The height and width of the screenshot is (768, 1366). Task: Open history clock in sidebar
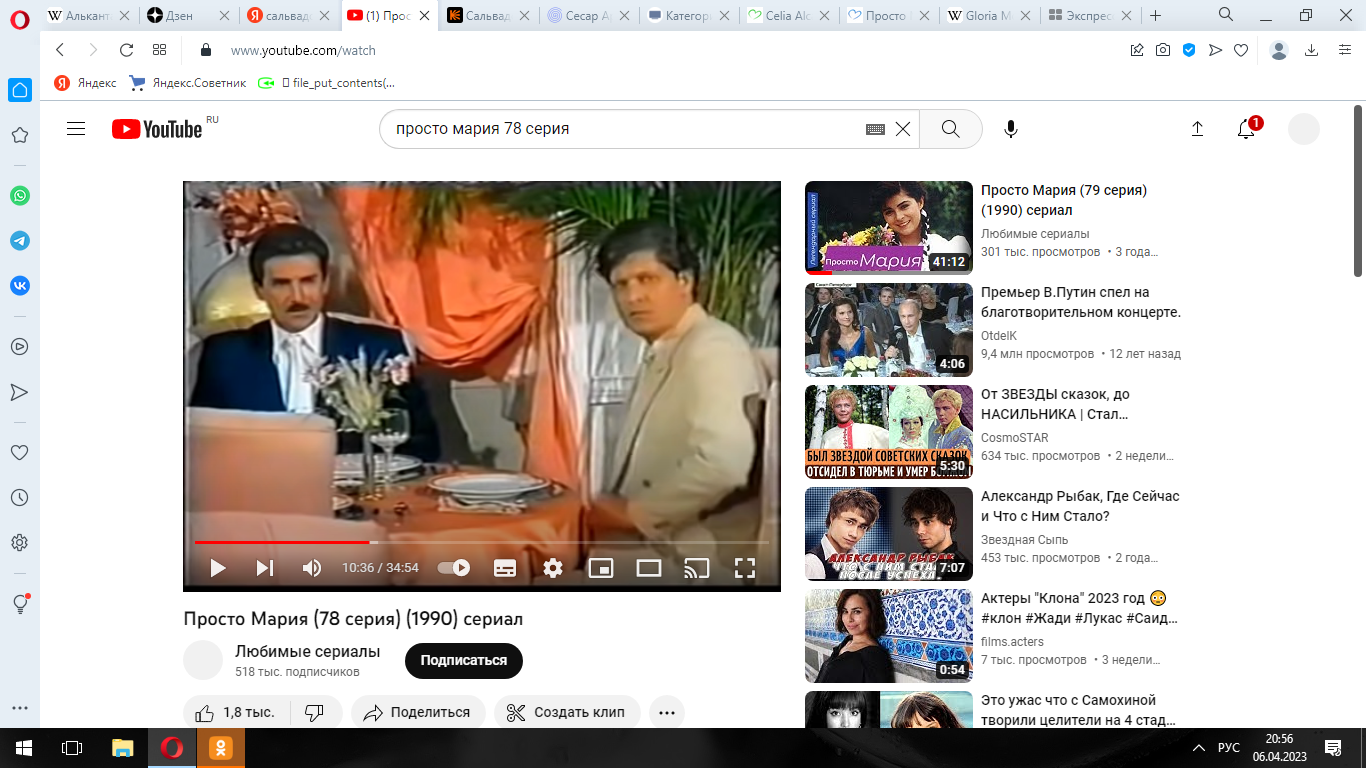[x=19, y=497]
